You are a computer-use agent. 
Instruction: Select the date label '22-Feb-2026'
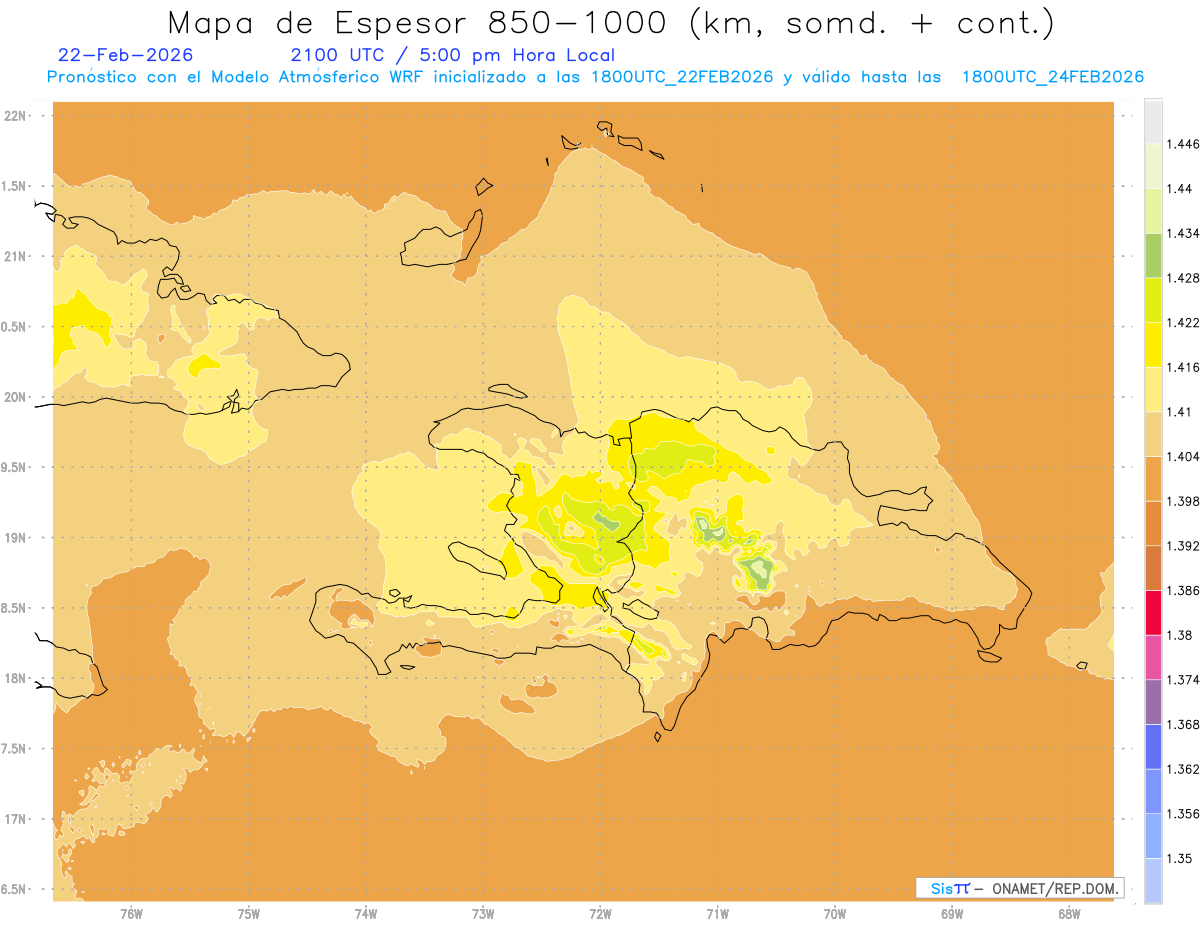click(126, 55)
